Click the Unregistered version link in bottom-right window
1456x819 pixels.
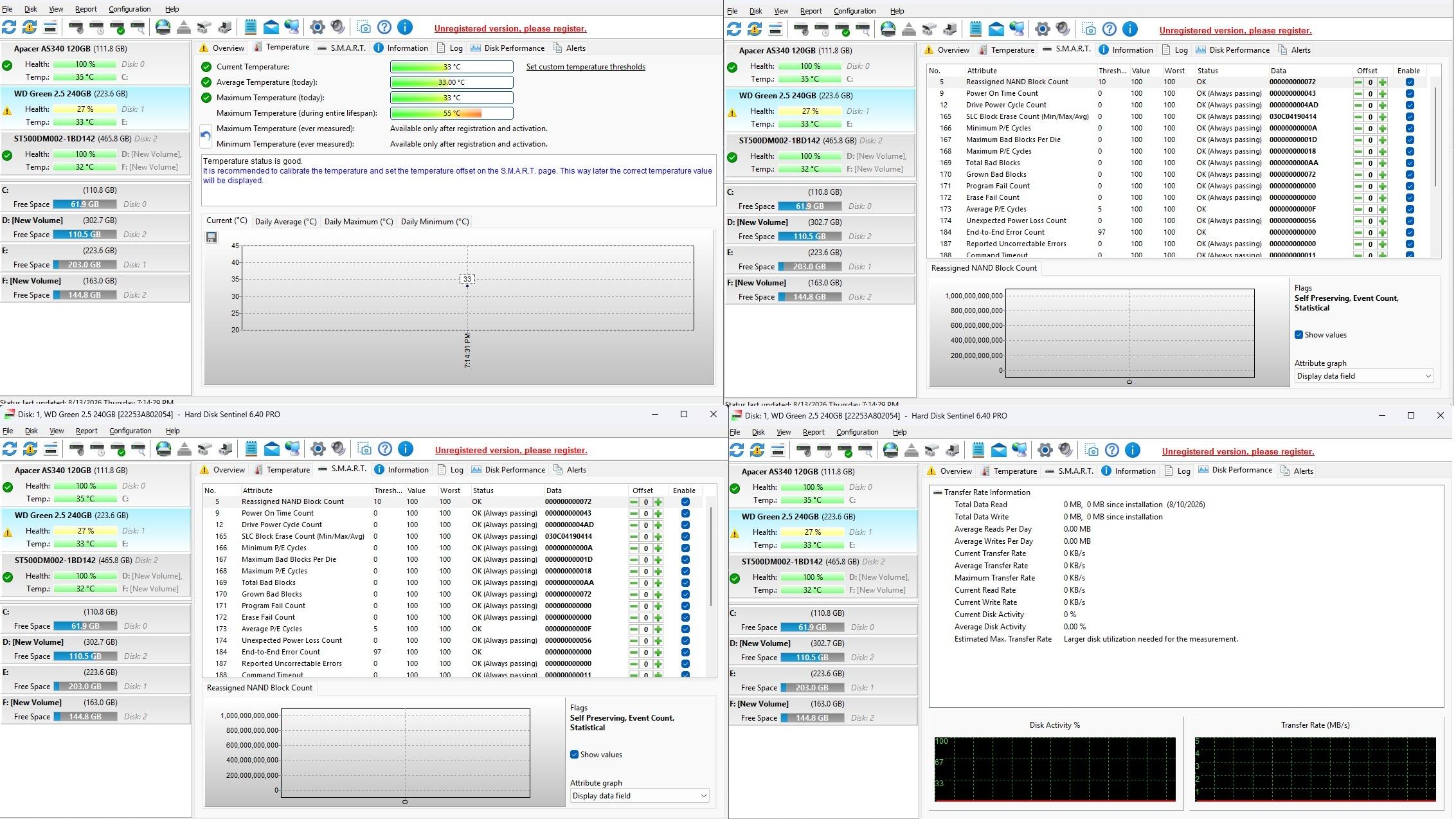click(1238, 451)
